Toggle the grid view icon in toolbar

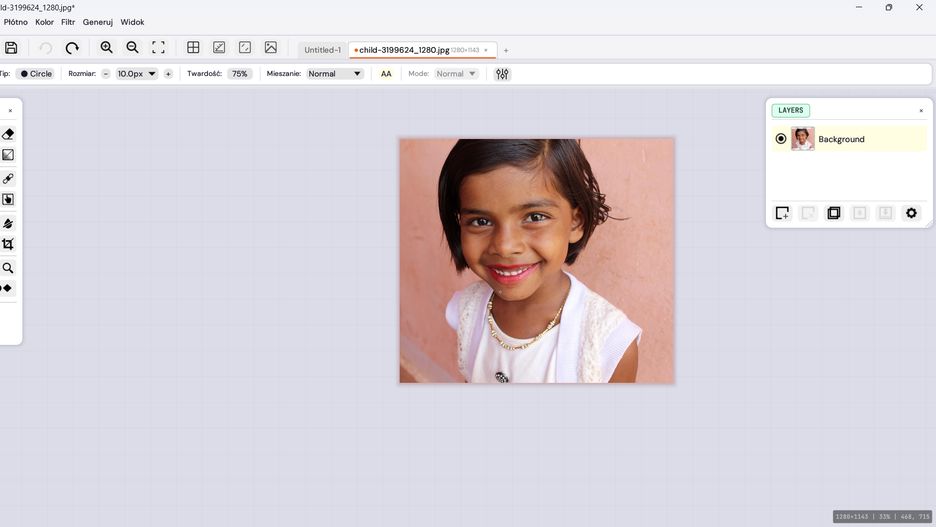pos(193,48)
